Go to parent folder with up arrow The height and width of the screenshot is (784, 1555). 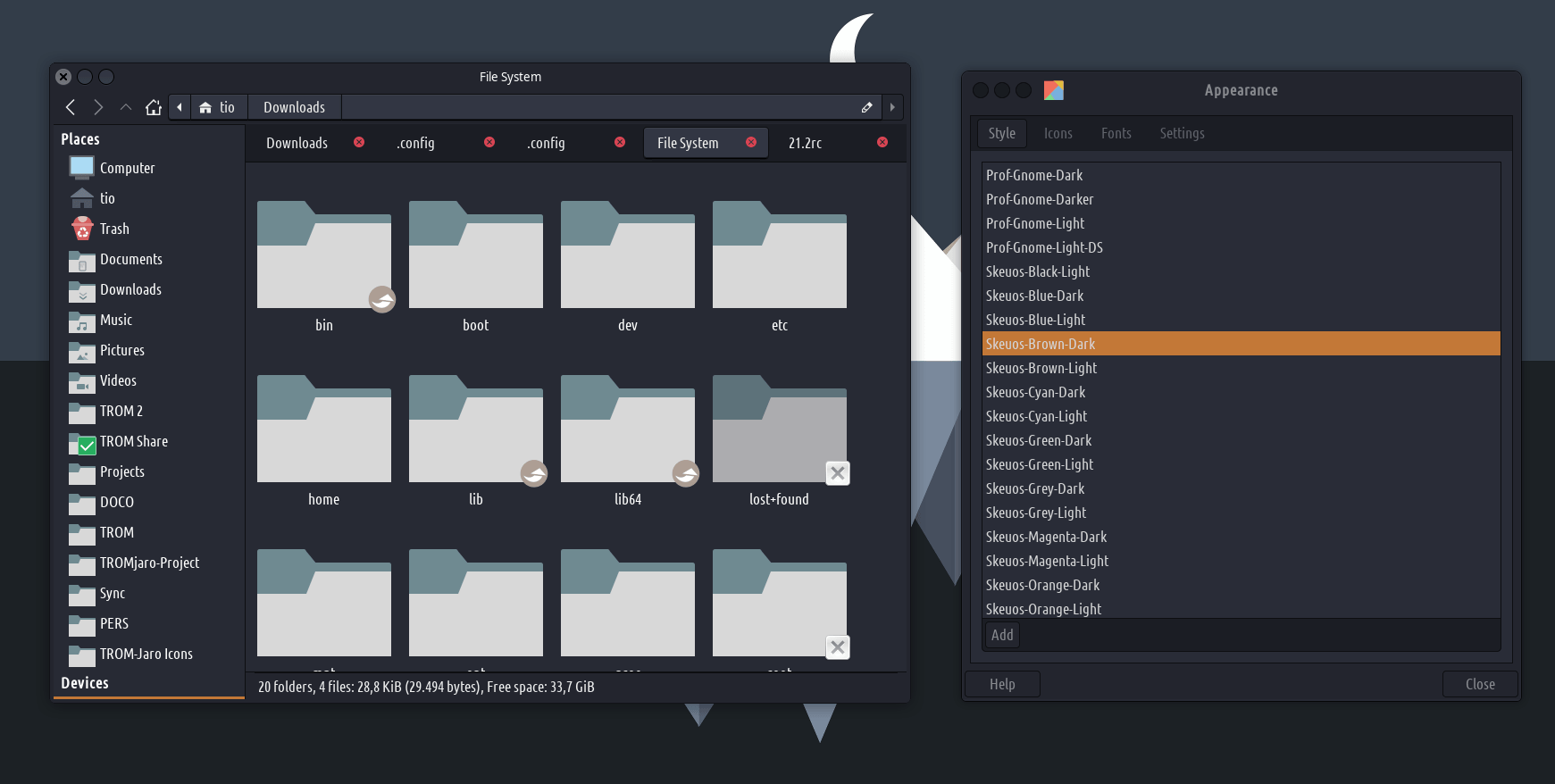pos(126,107)
